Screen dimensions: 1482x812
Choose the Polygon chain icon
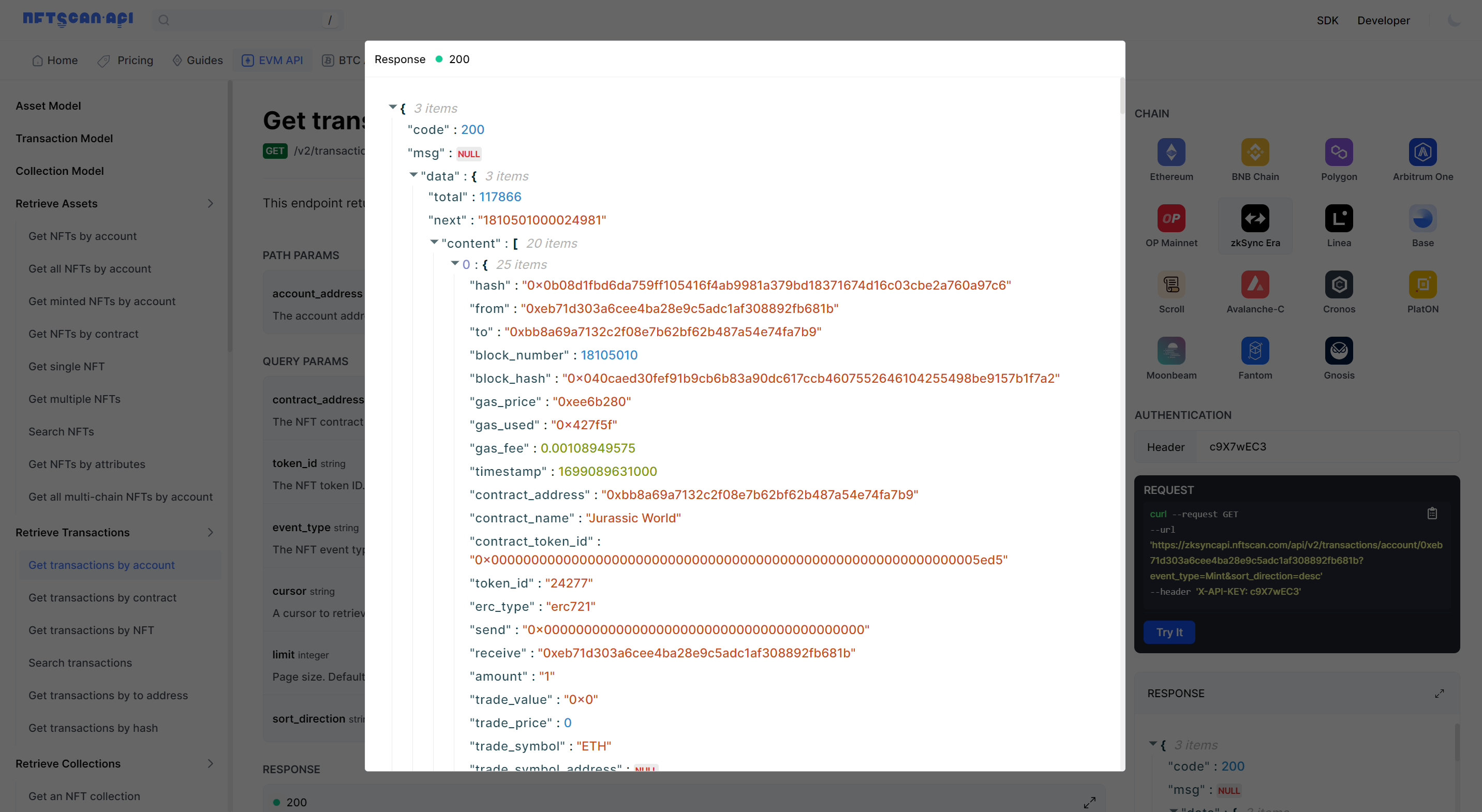(1338, 153)
